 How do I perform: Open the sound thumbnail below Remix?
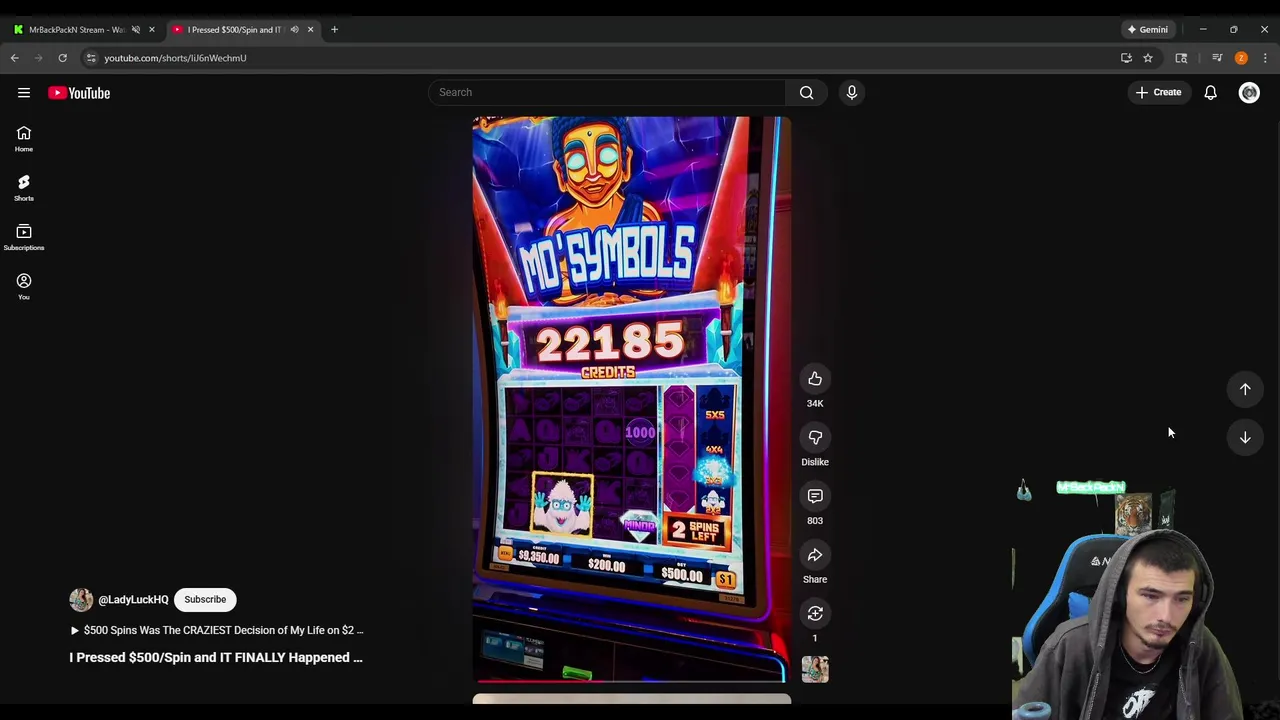pyautogui.click(x=815, y=669)
